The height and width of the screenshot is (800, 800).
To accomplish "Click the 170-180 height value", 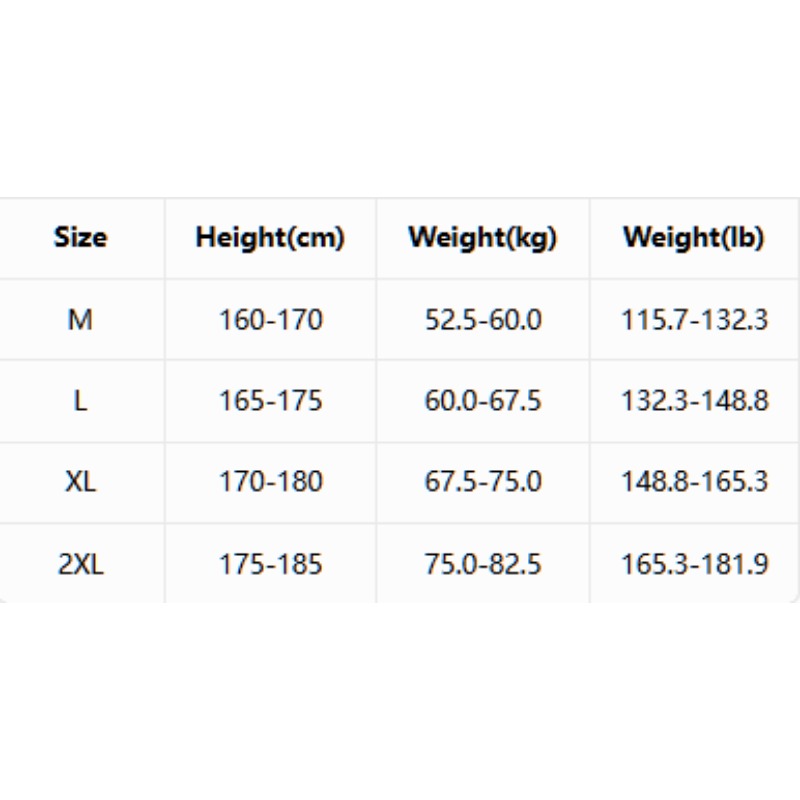I will [271, 481].
